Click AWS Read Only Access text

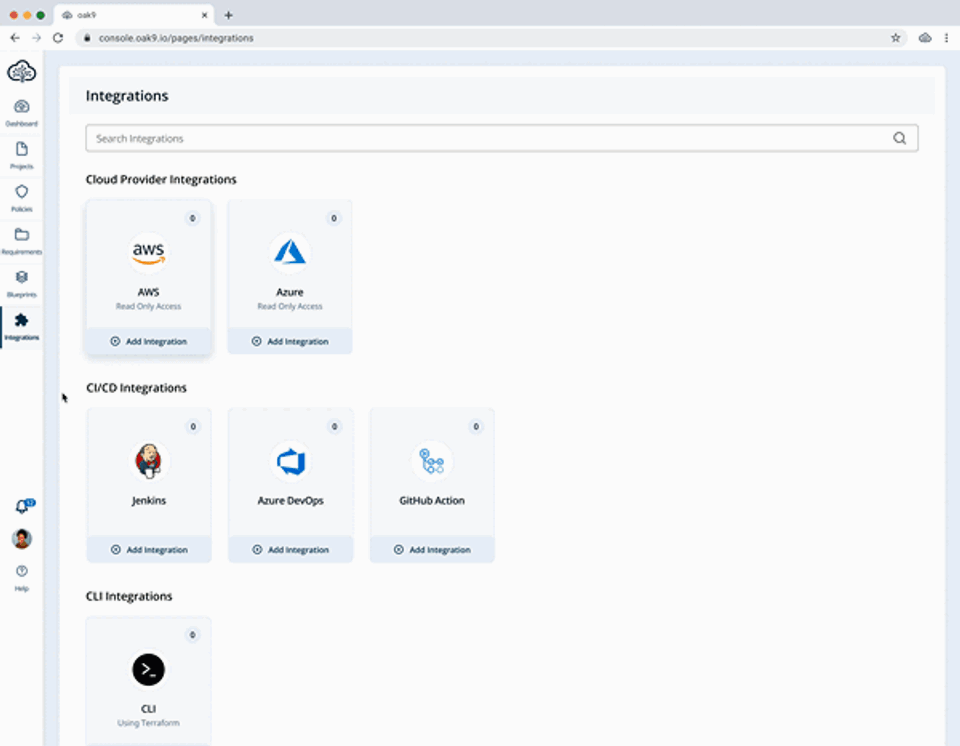click(149, 306)
